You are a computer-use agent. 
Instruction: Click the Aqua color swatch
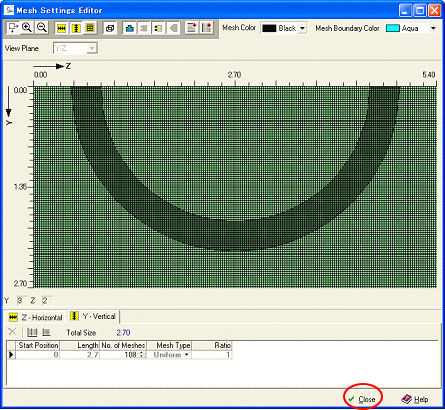pyautogui.click(x=393, y=28)
